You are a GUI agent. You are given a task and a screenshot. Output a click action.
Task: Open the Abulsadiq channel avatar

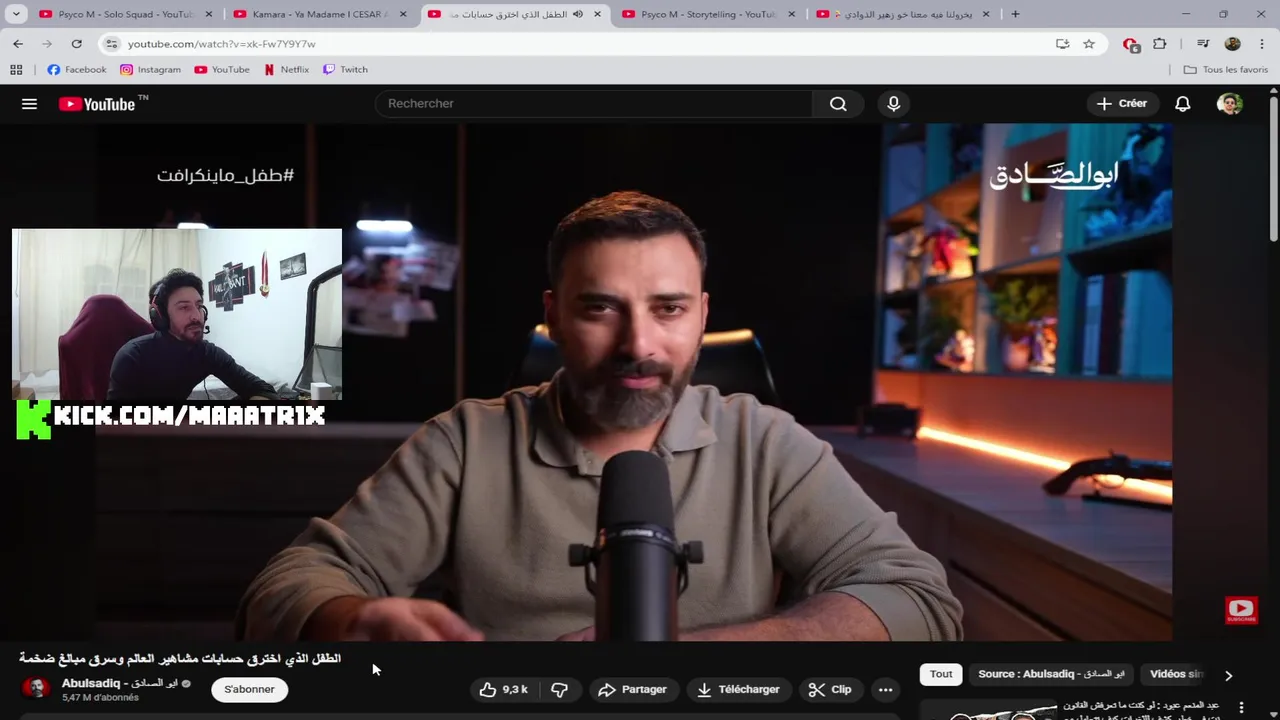click(36, 689)
